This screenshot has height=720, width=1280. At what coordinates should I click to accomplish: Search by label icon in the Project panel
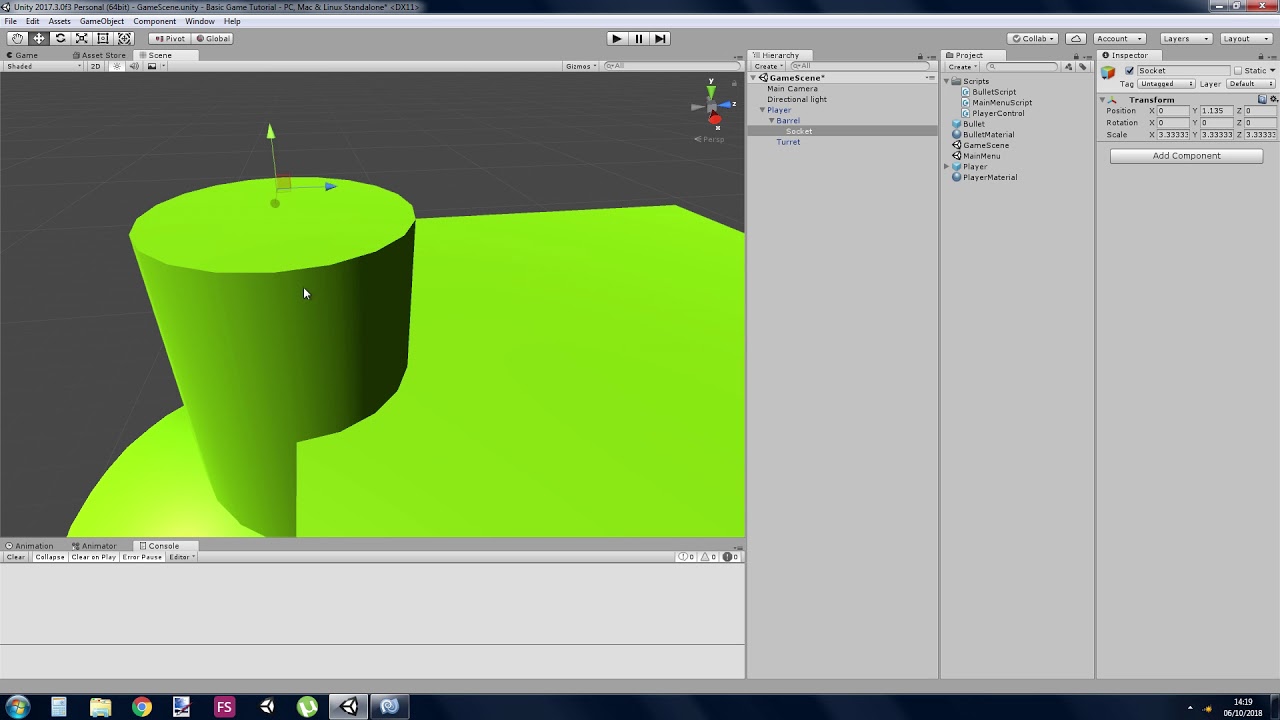[x=1082, y=66]
